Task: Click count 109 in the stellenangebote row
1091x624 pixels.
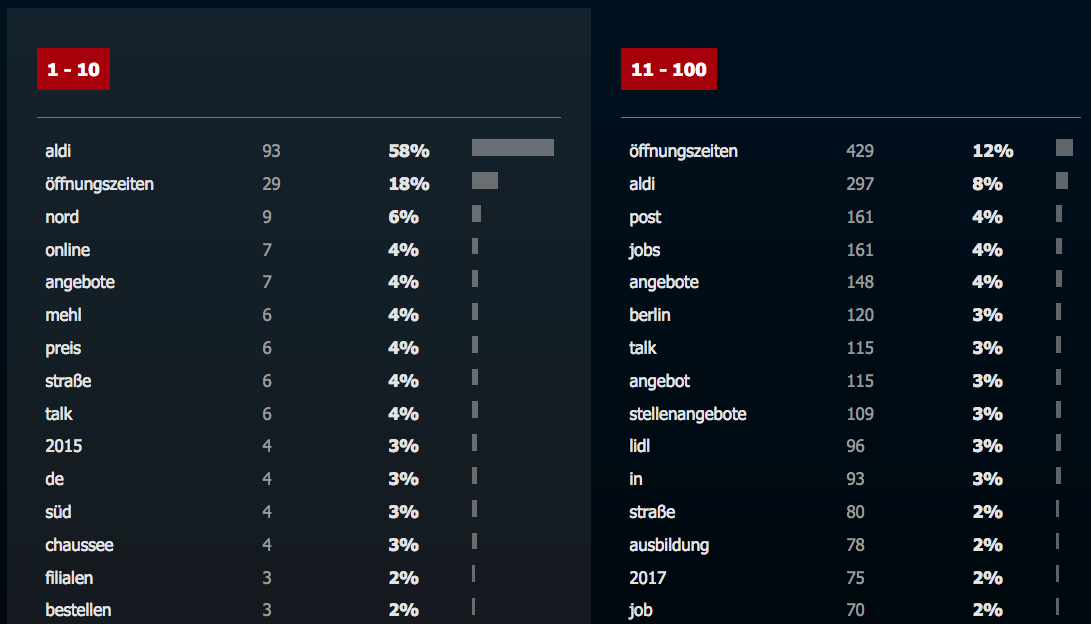Action: [x=860, y=414]
